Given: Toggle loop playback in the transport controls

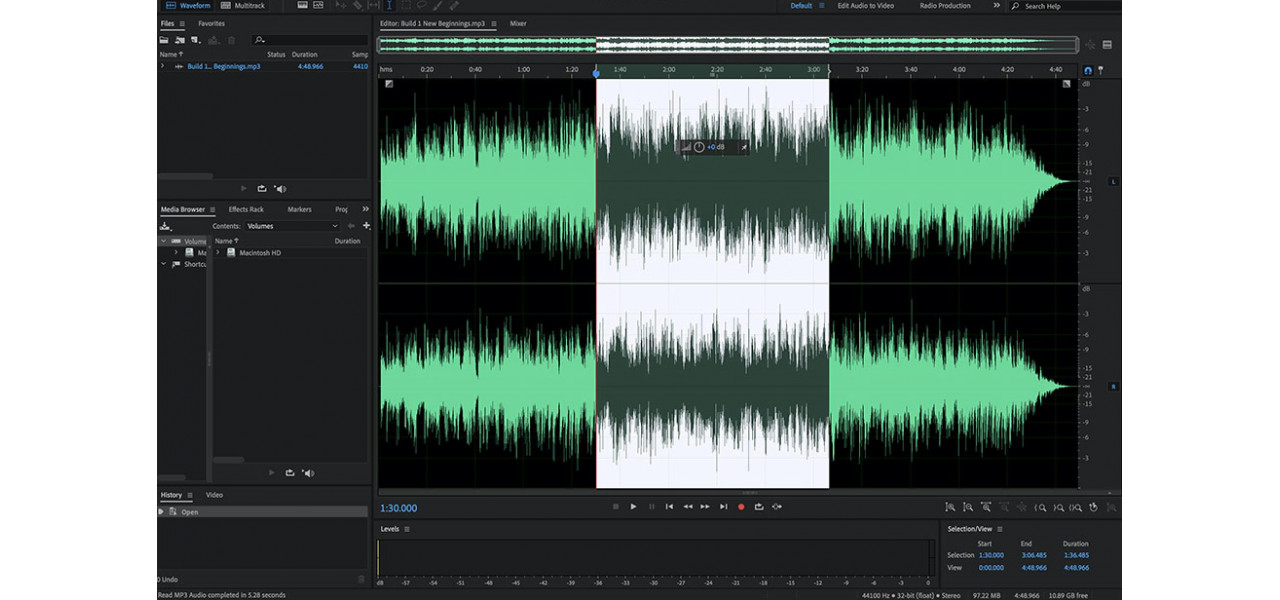Looking at the screenshot, I should coord(759,507).
